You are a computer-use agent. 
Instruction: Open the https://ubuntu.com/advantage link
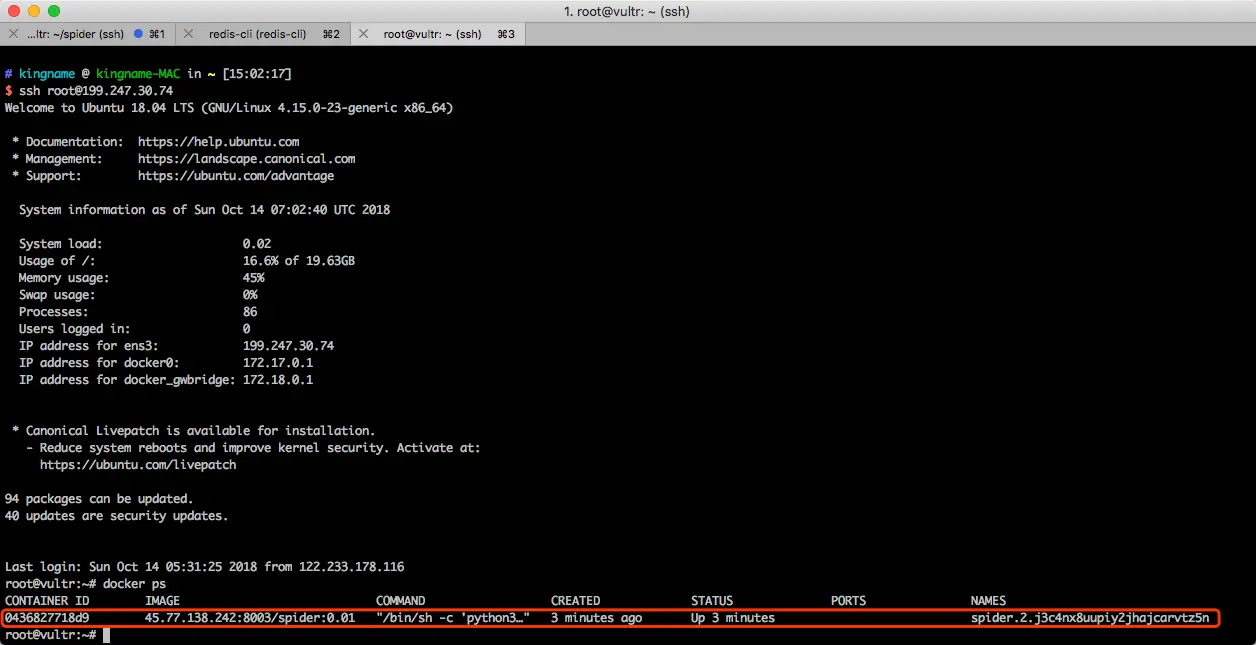pos(236,176)
